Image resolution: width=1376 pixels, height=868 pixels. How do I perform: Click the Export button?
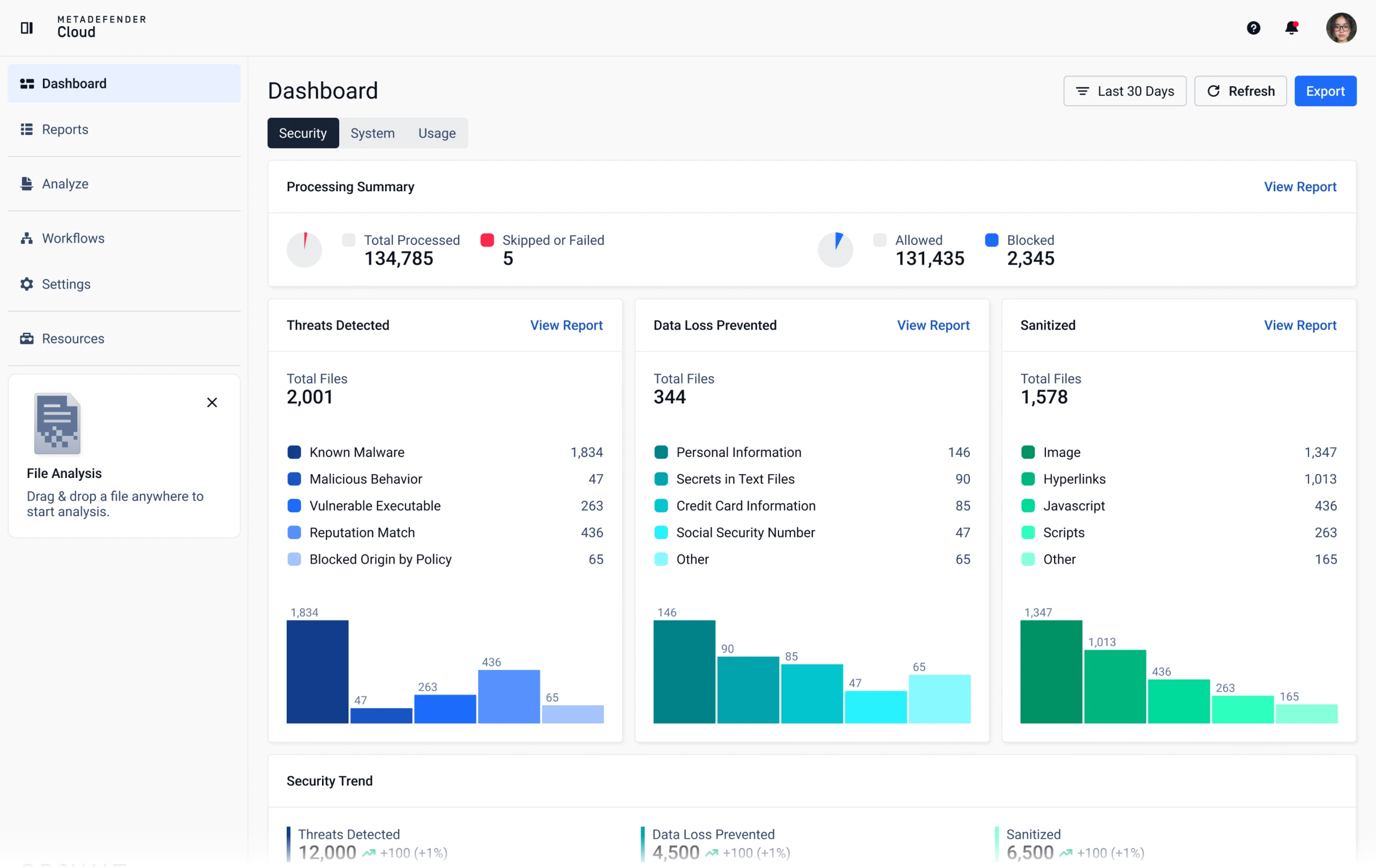pos(1325,91)
